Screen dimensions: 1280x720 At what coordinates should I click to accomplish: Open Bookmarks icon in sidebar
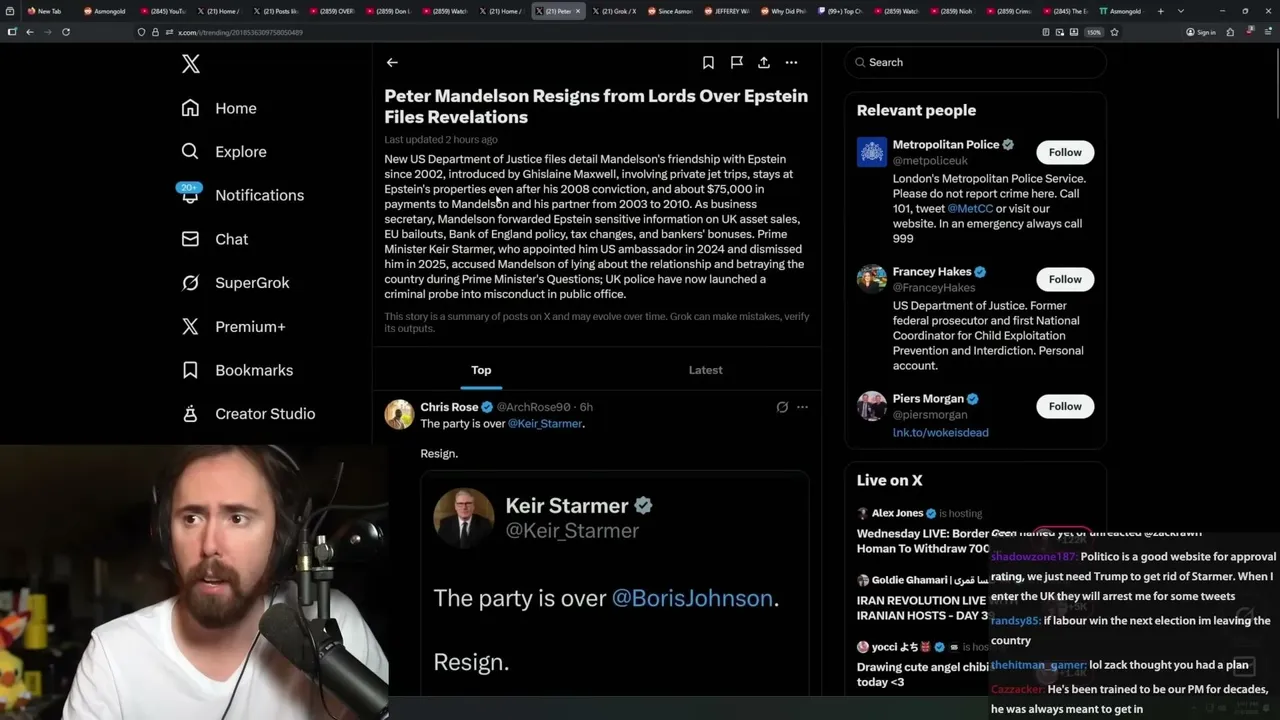[190, 370]
